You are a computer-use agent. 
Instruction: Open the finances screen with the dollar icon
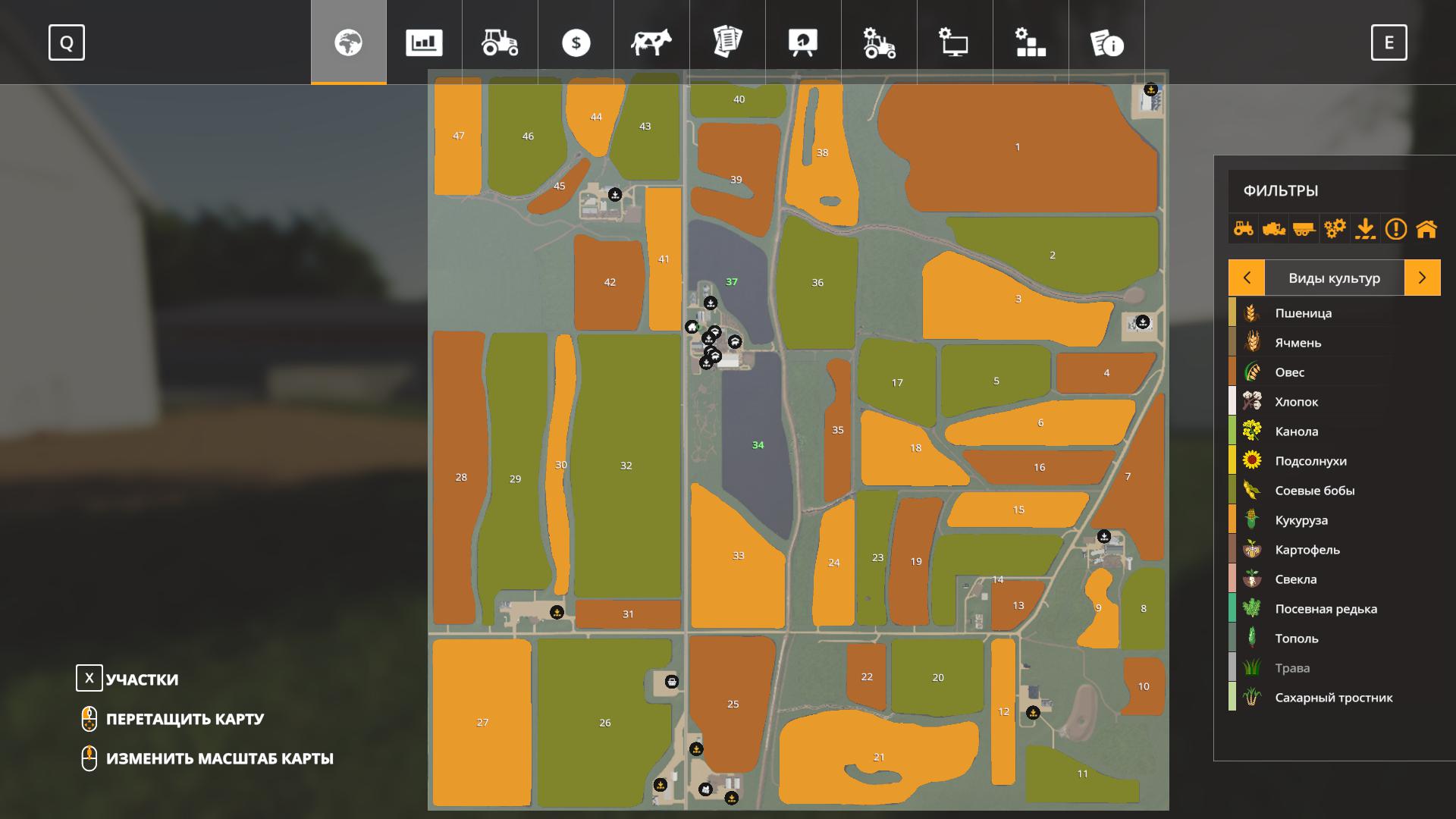[x=576, y=43]
